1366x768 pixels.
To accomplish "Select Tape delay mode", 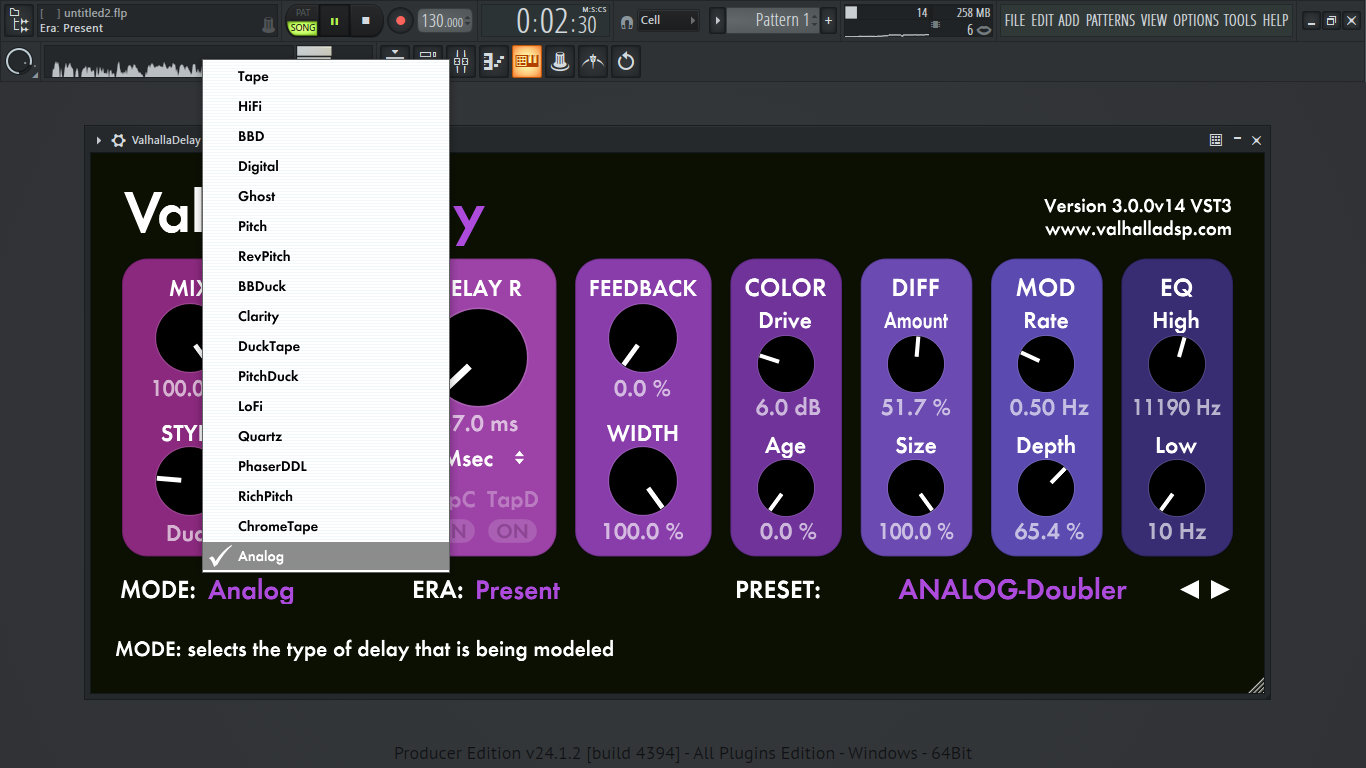I will pos(326,76).
